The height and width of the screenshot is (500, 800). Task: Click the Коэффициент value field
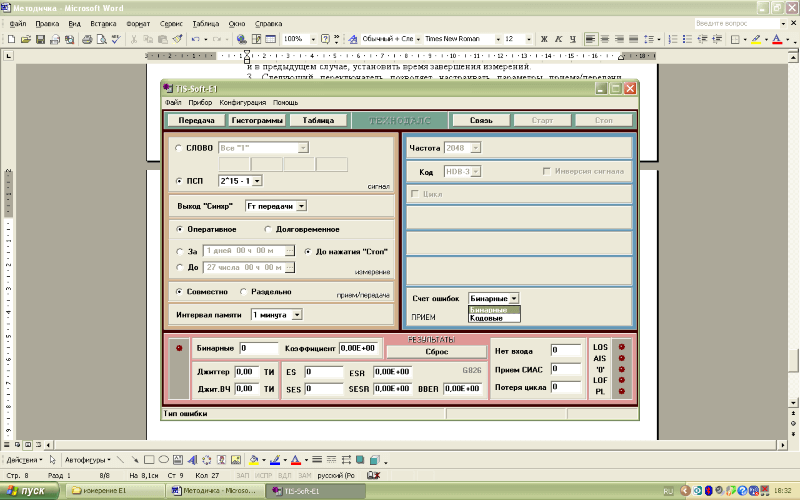pos(359,348)
